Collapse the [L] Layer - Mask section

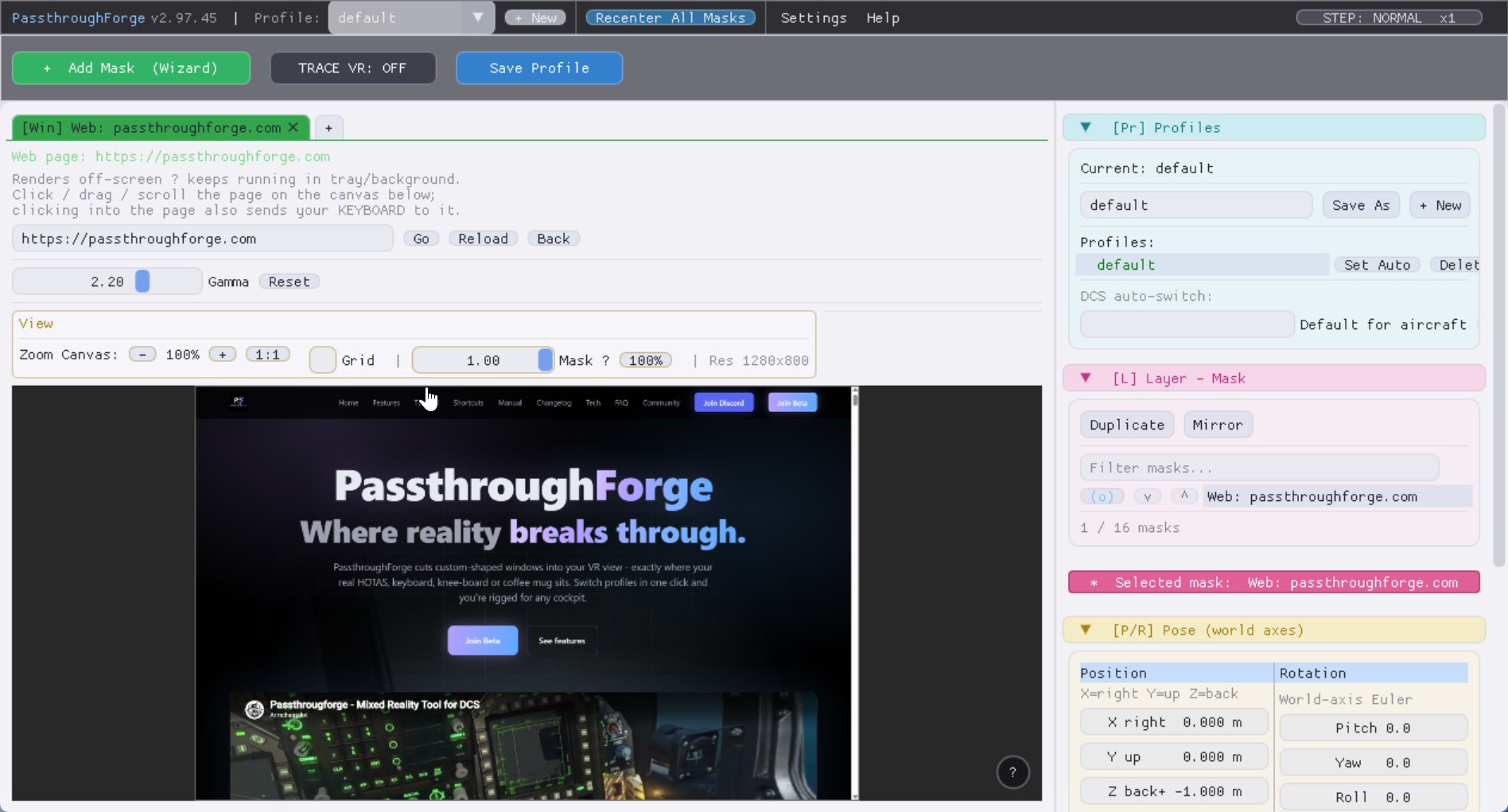coord(1086,379)
